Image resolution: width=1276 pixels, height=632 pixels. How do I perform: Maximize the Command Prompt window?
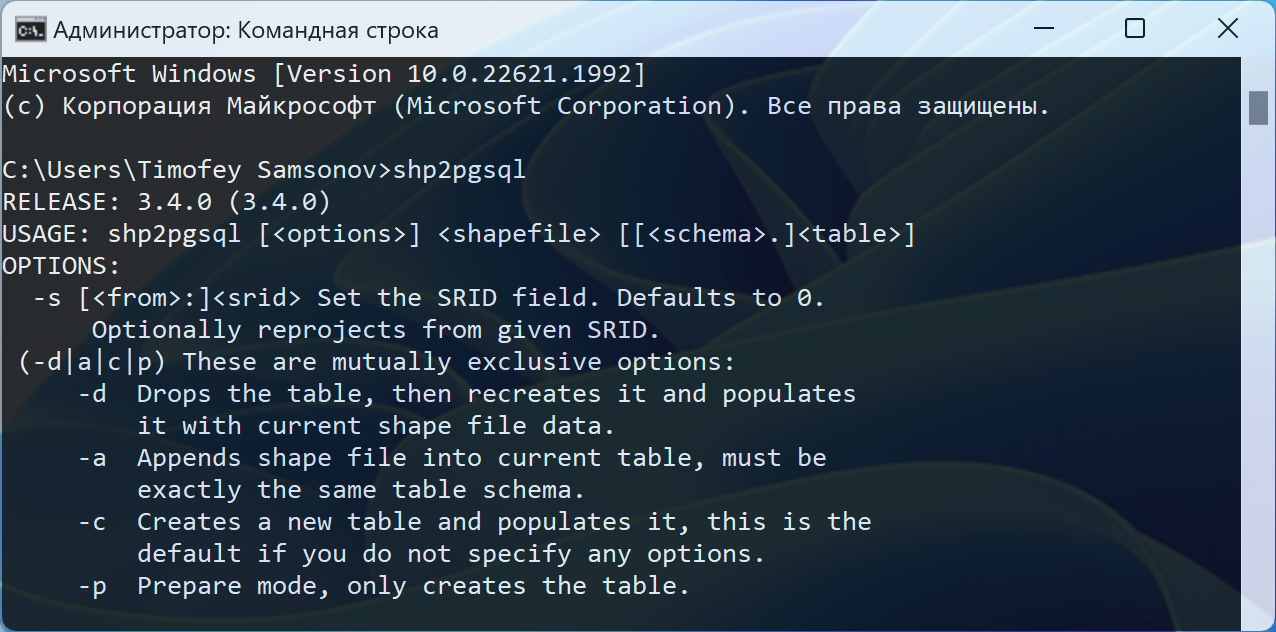pyautogui.click(x=1134, y=29)
